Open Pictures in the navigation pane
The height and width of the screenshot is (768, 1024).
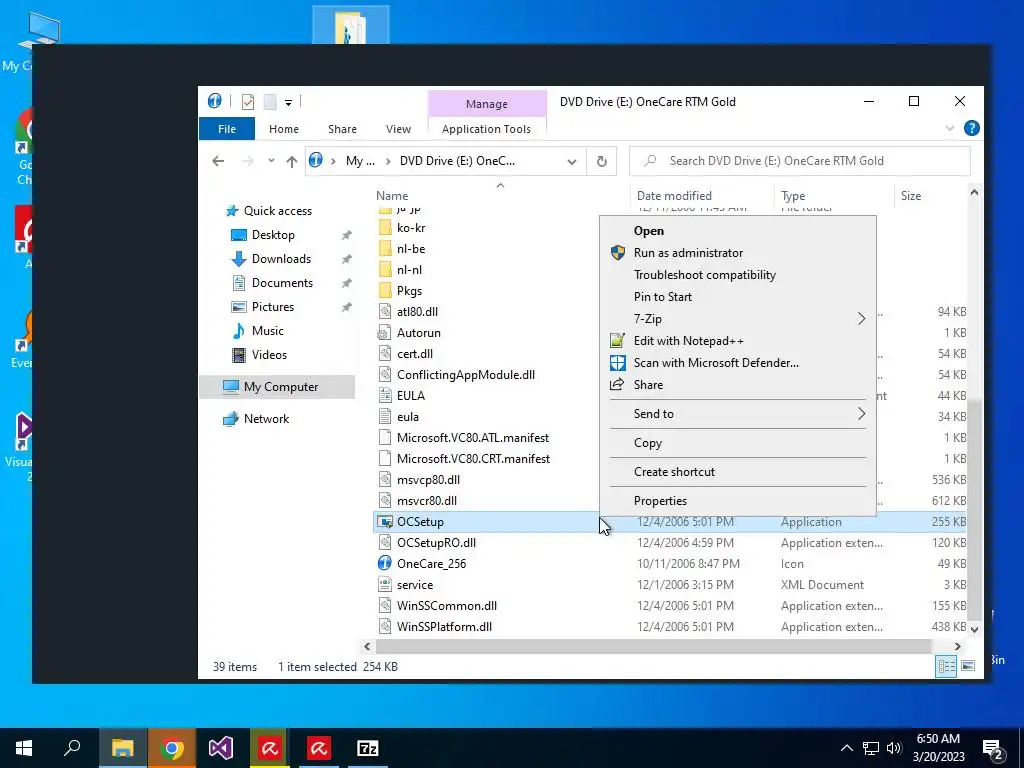coord(272,307)
